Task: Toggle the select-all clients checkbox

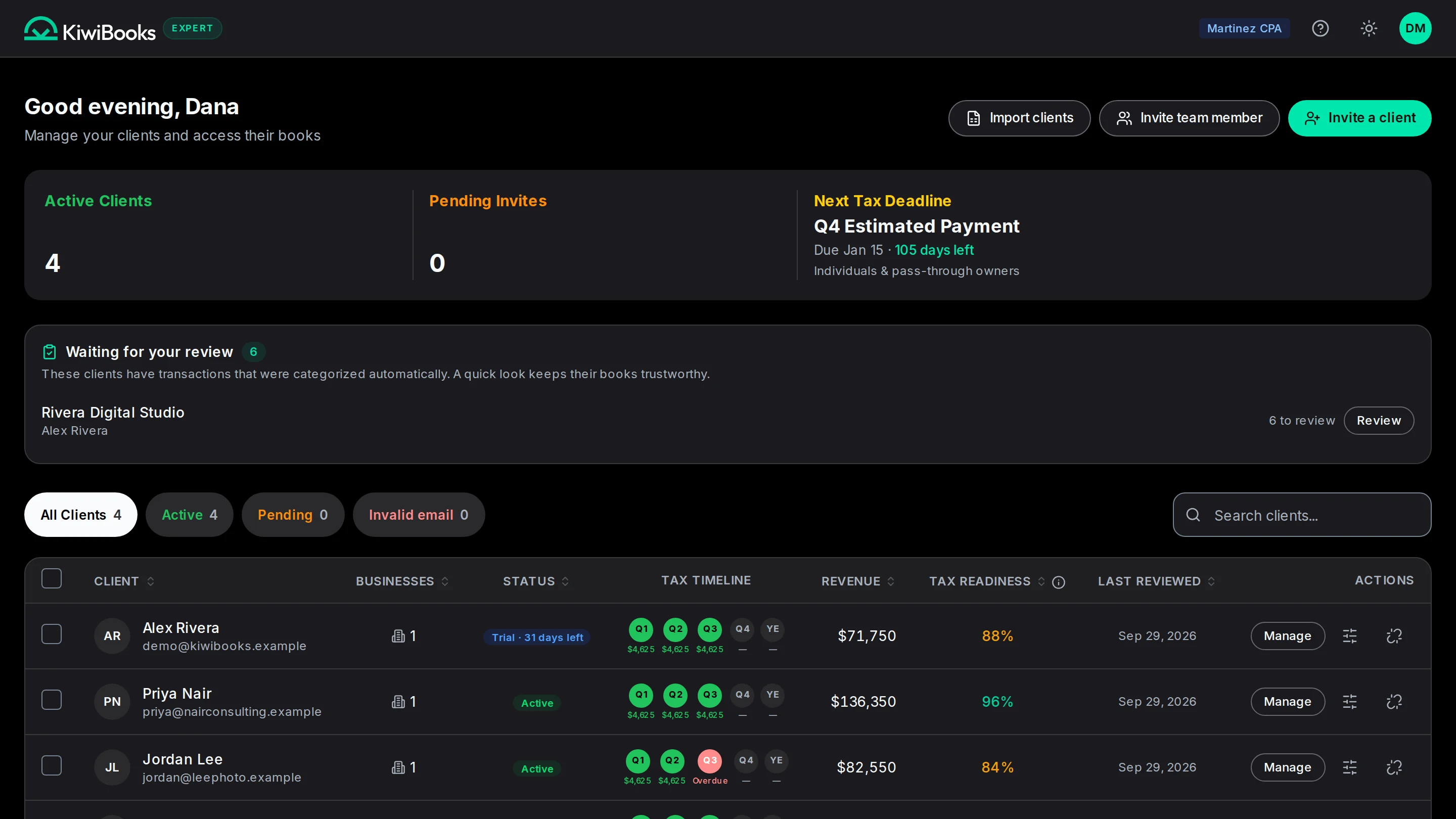Action: [52, 578]
